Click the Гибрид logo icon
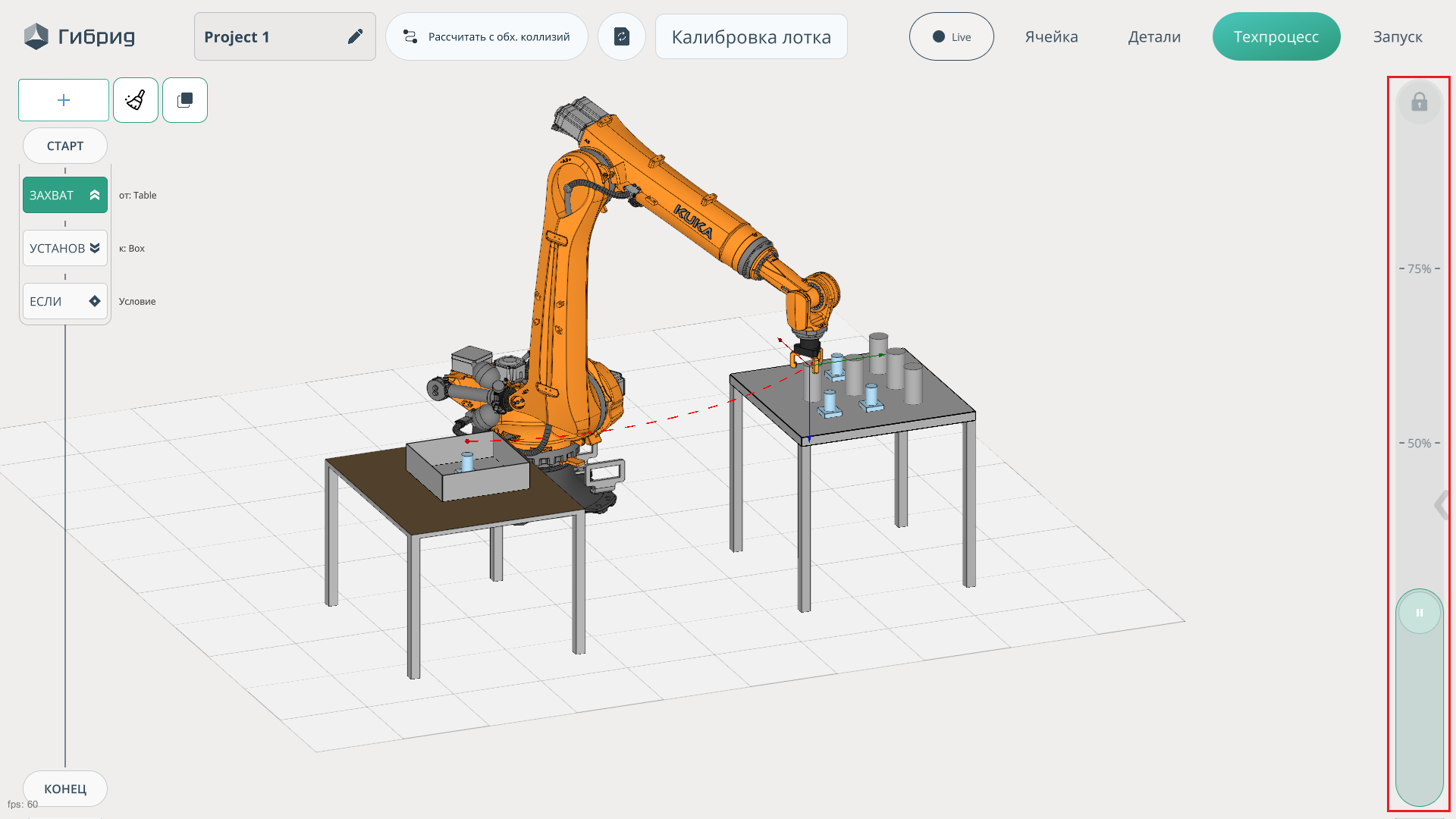Image resolution: width=1456 pixels, height=819 pixels. coord(36,36)
